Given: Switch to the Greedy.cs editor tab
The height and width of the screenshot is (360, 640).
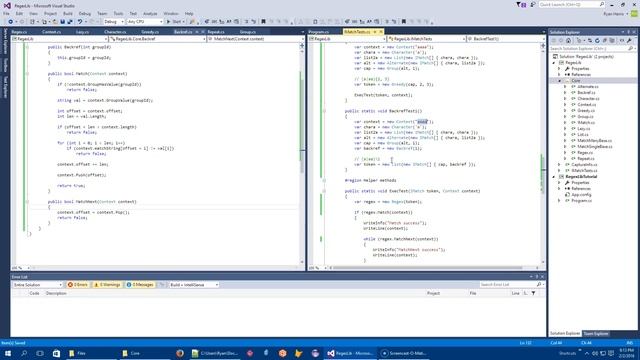Looking at the screenshot, I should pyautogui.click(x=150, y=32).
